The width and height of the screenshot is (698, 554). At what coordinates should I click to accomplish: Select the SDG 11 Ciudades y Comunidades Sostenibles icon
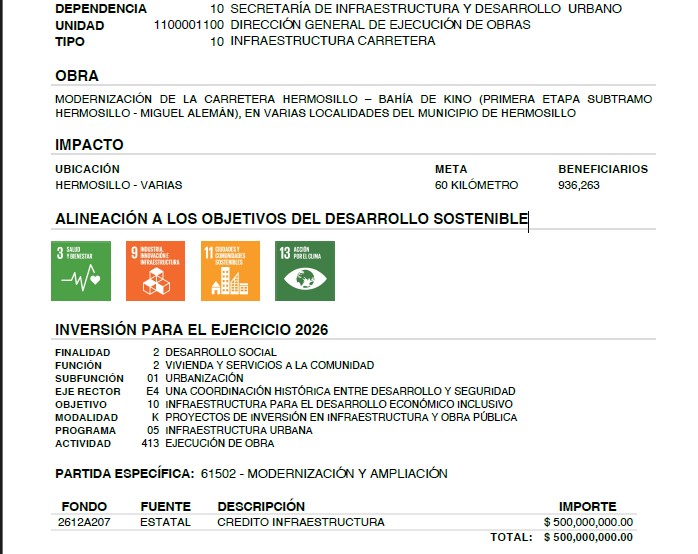pos(230,271)
